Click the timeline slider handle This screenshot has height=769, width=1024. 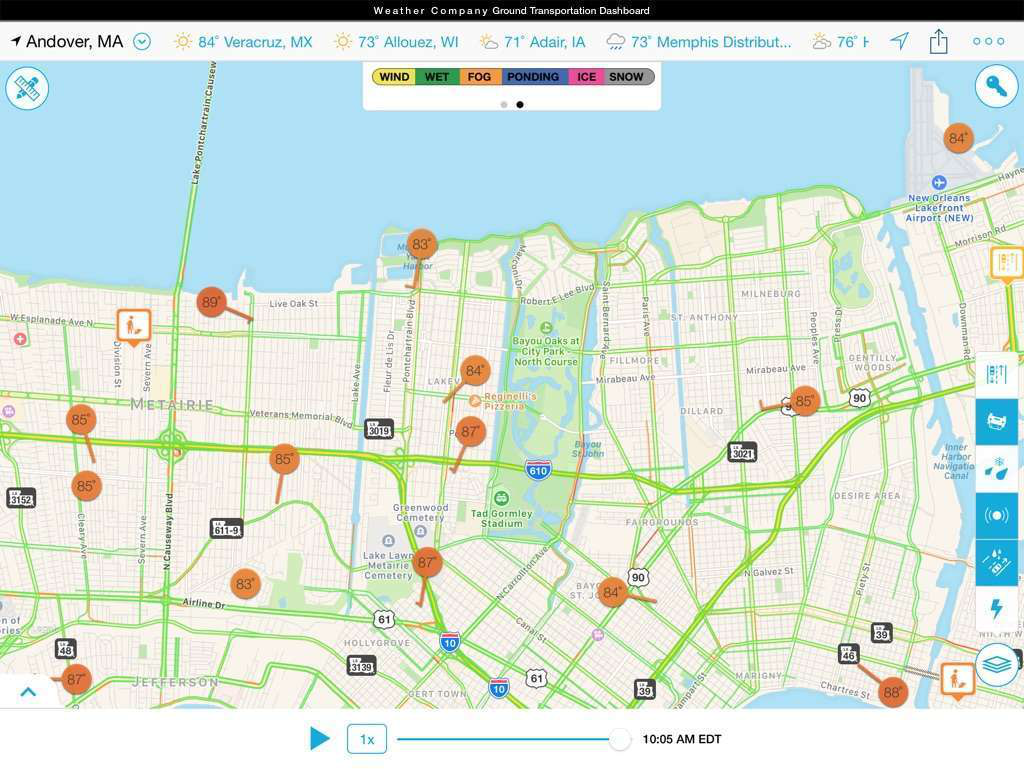click(x=620, y=739)
